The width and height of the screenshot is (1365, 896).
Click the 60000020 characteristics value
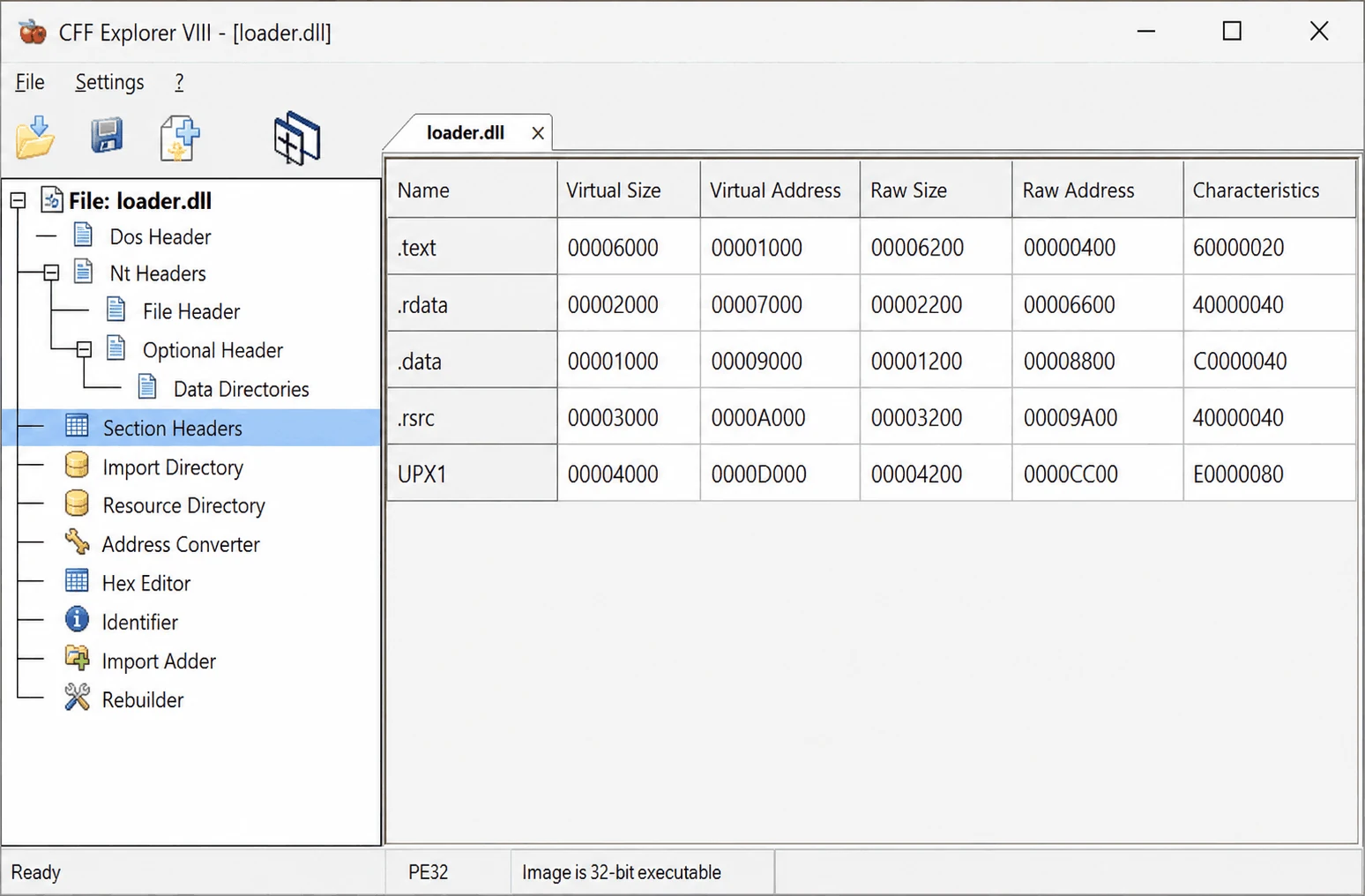1238,248
